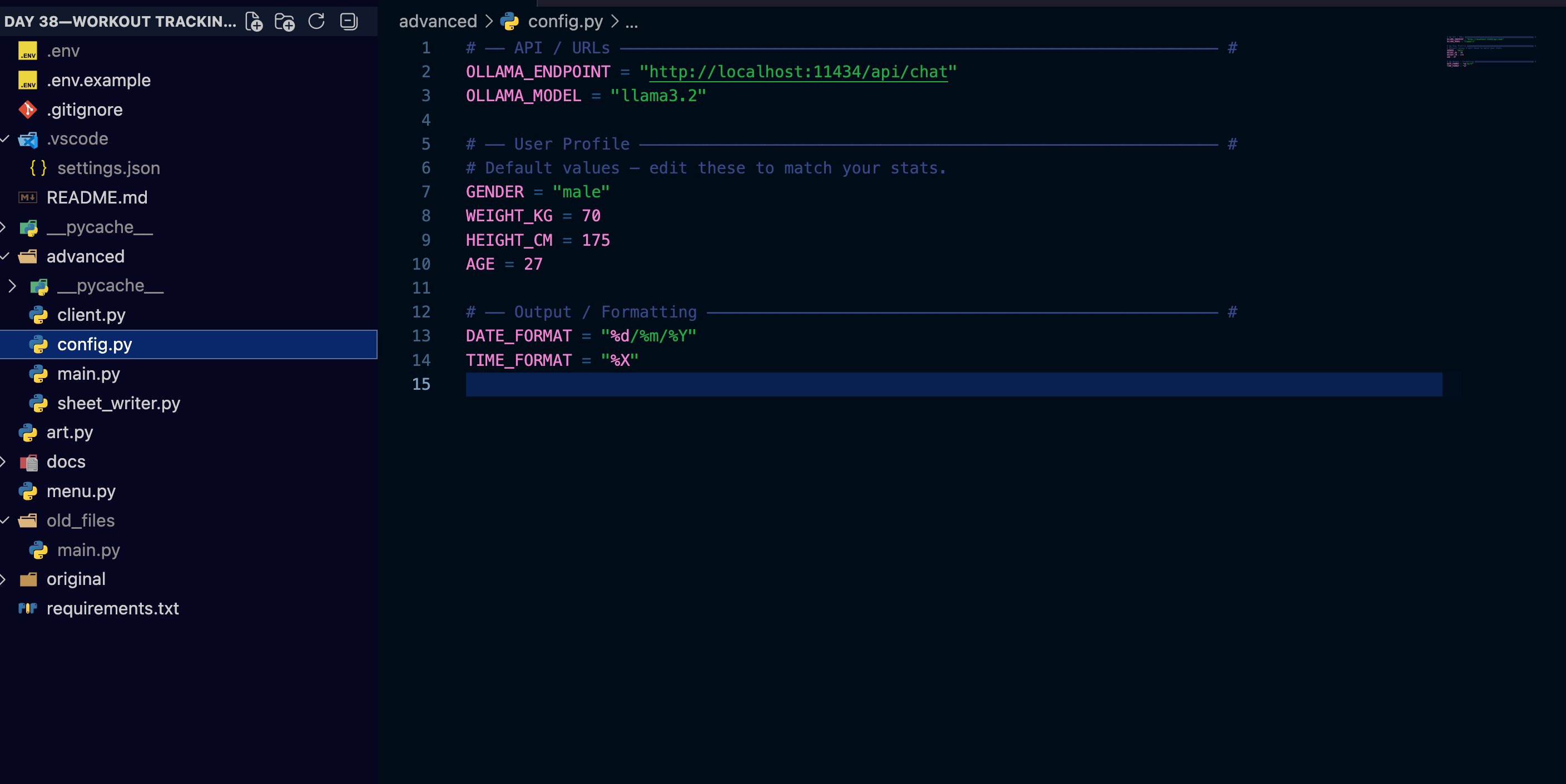Expand __pycache__ chevron inside advanced folder

pyautogui.click(x=12, y=286)
